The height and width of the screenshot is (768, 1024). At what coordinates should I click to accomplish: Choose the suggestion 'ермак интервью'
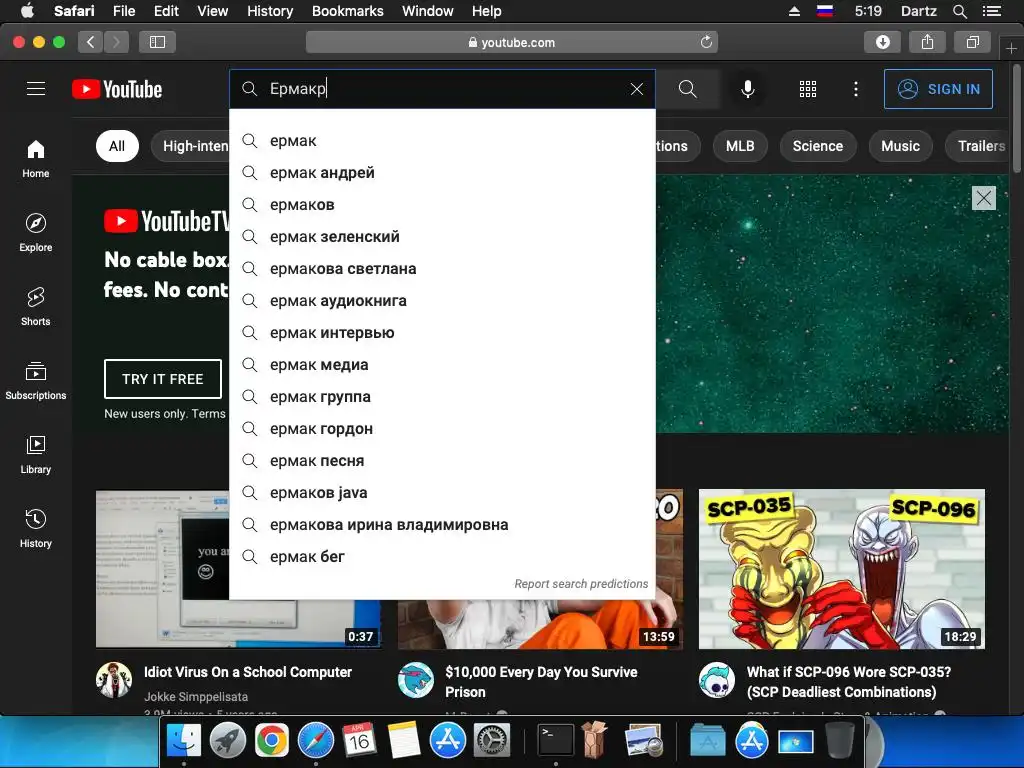tap(442, 332)
